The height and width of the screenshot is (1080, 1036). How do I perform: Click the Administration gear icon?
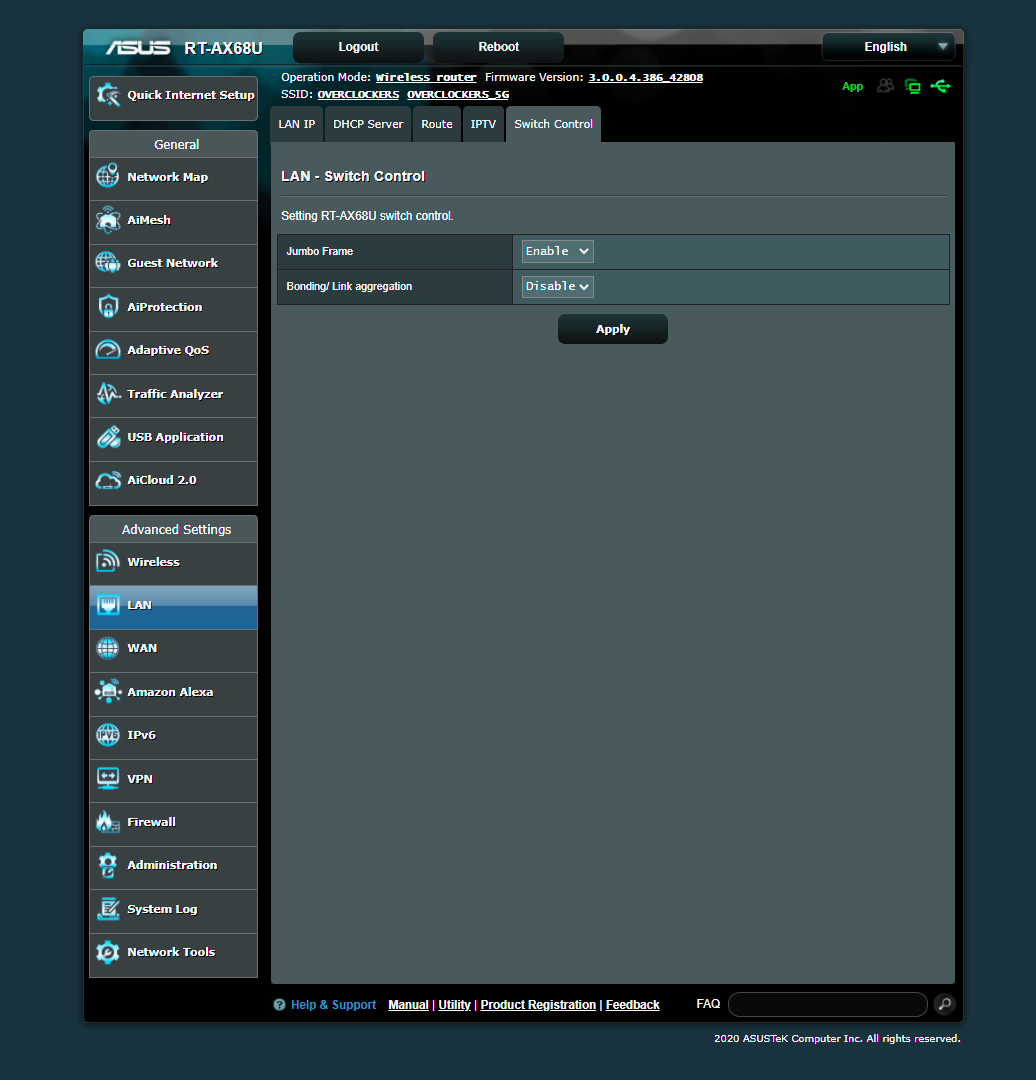(108, 865)
